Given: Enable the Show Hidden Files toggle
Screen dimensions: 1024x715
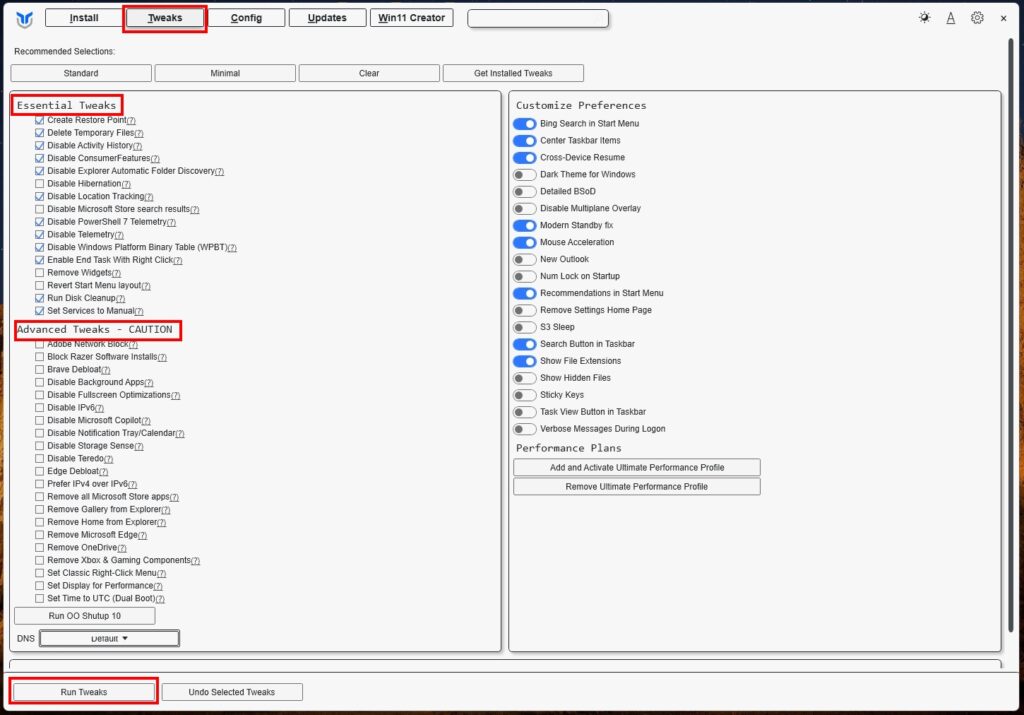Looking at the screenshot, I should click(x=524, y=378).
